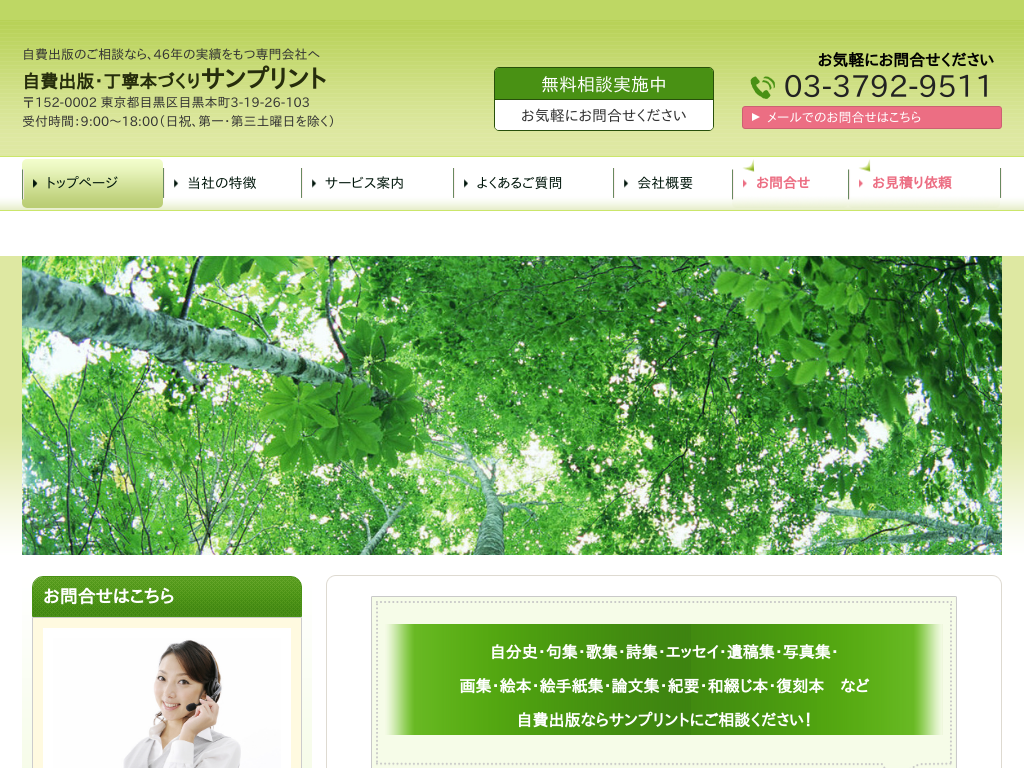Click the green phone icon beside the number
The image size is (1024, 768).
[x=762, y=87]
